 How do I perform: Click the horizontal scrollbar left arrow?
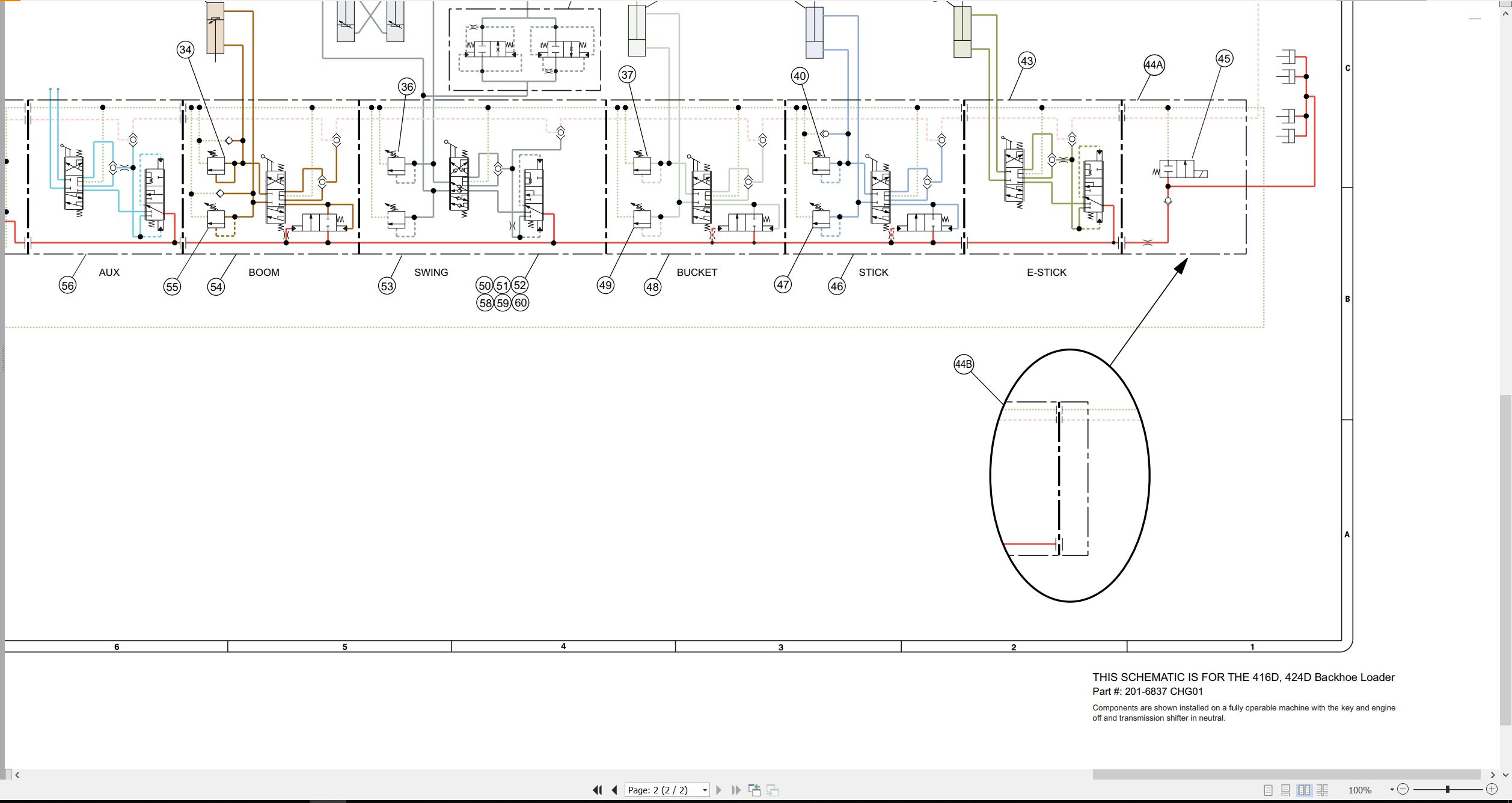coord(17,775)
